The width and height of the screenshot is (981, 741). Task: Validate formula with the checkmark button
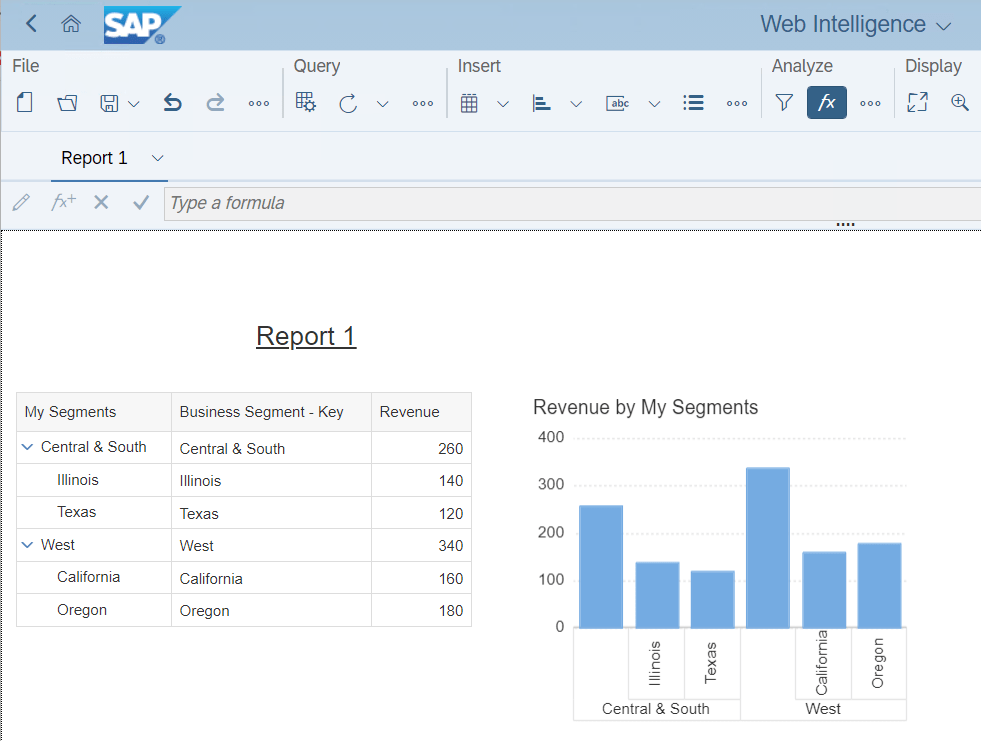point(141,202)
